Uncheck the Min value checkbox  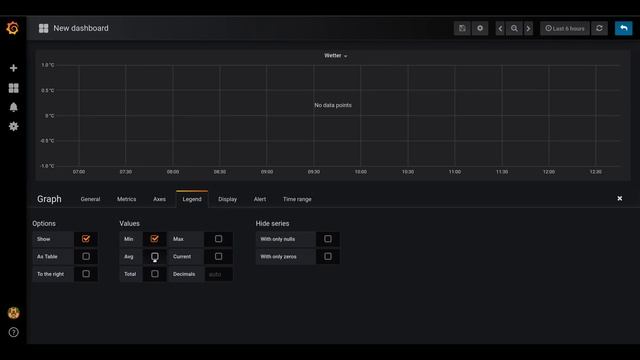154,239
